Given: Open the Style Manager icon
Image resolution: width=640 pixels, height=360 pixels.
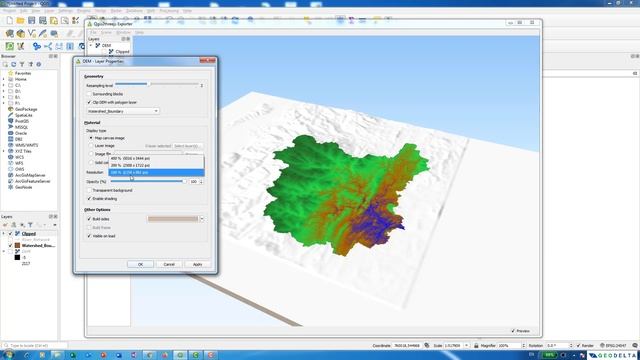Looking at the screenshot, I should (76, 20).
